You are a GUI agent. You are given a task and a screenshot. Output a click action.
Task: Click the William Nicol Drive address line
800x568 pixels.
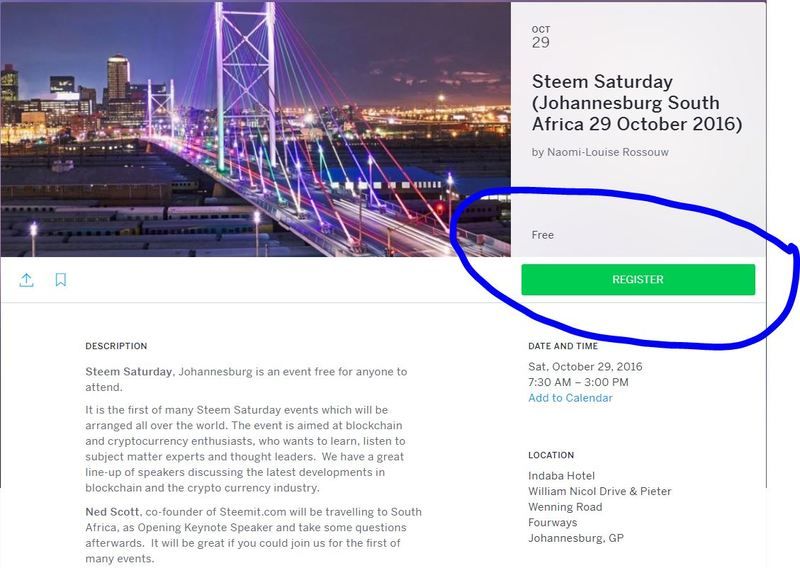[x=599, y=491]
